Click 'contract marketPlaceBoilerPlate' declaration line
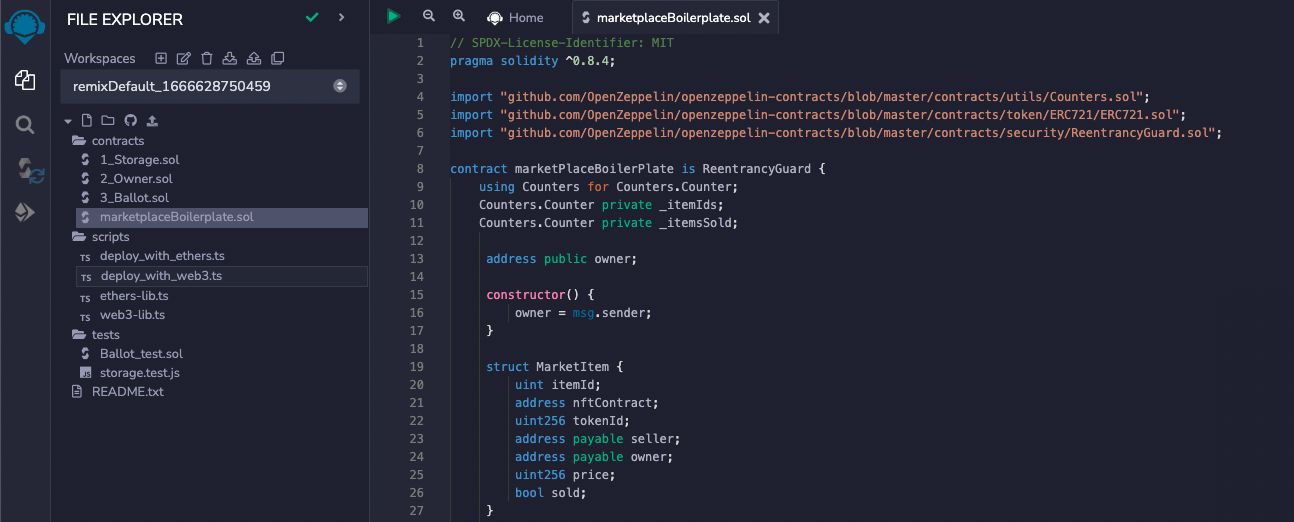This screenshot has width=1294, height=522. pyautogui.click(x=638, y=169)
